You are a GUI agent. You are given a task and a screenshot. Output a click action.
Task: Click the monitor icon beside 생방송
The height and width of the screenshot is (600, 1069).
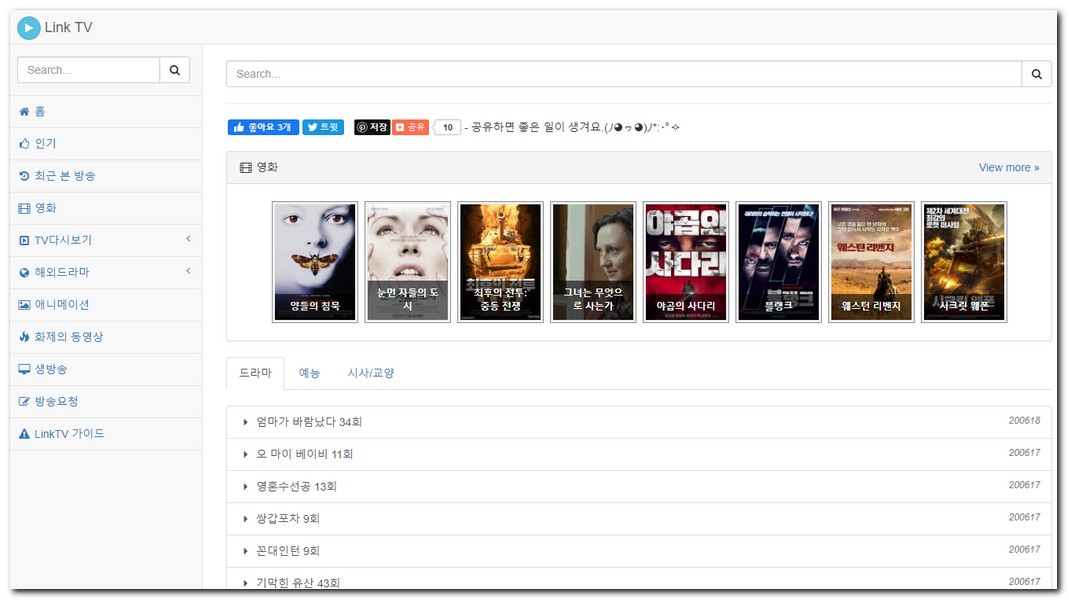coord(25,369)
